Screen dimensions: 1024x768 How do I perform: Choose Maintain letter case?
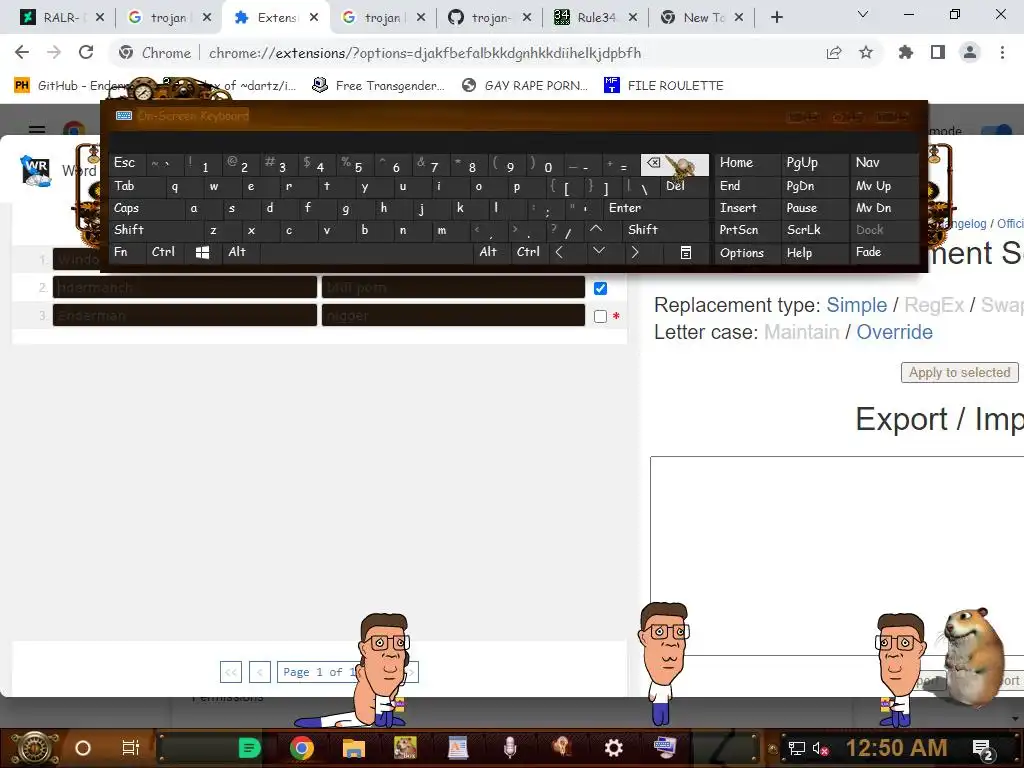point(801,332)
